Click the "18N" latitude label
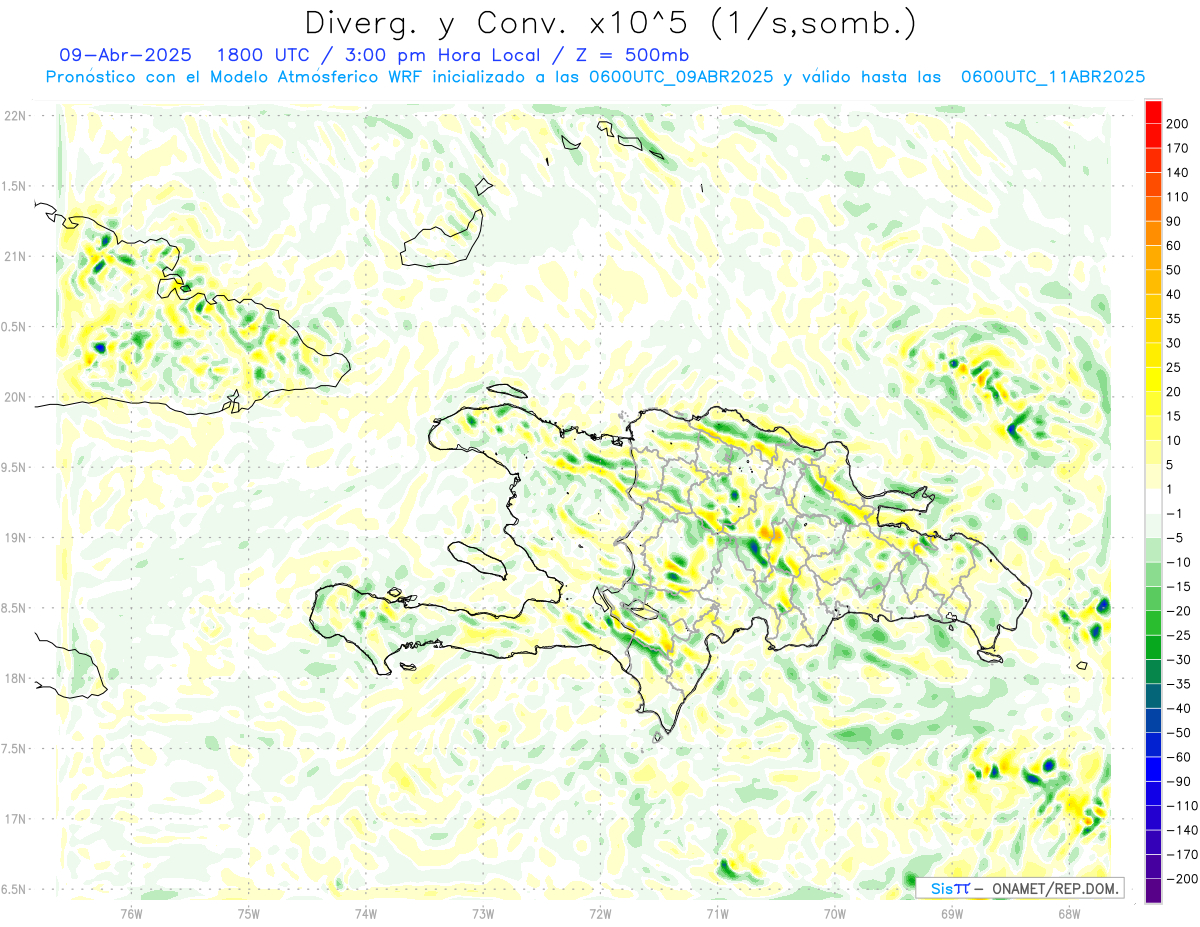This screenshot has width=1200, height=927. [15, 679]
